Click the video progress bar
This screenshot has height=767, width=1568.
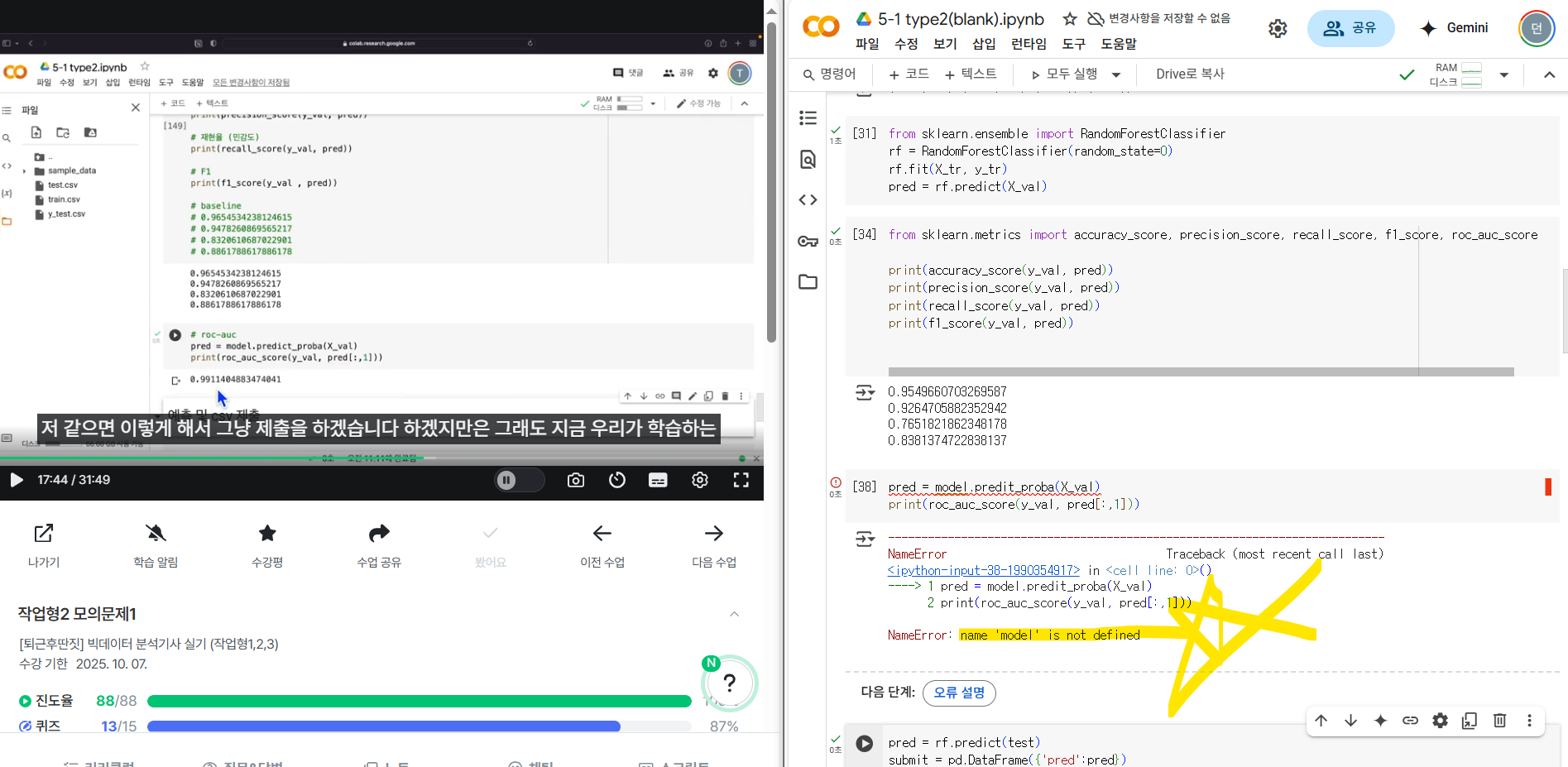click(381, 458)
